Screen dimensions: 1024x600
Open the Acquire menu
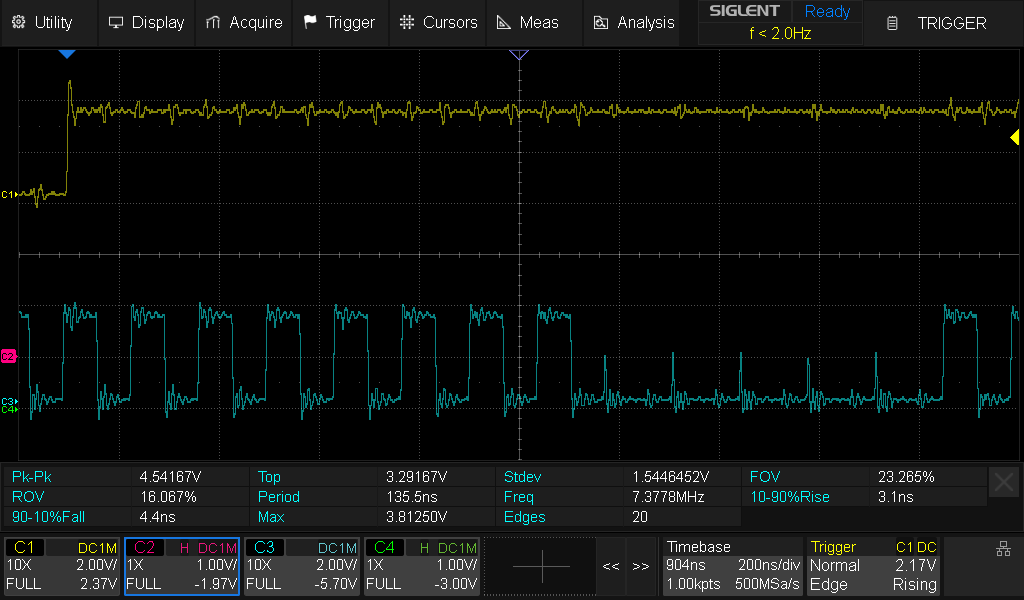244,22
